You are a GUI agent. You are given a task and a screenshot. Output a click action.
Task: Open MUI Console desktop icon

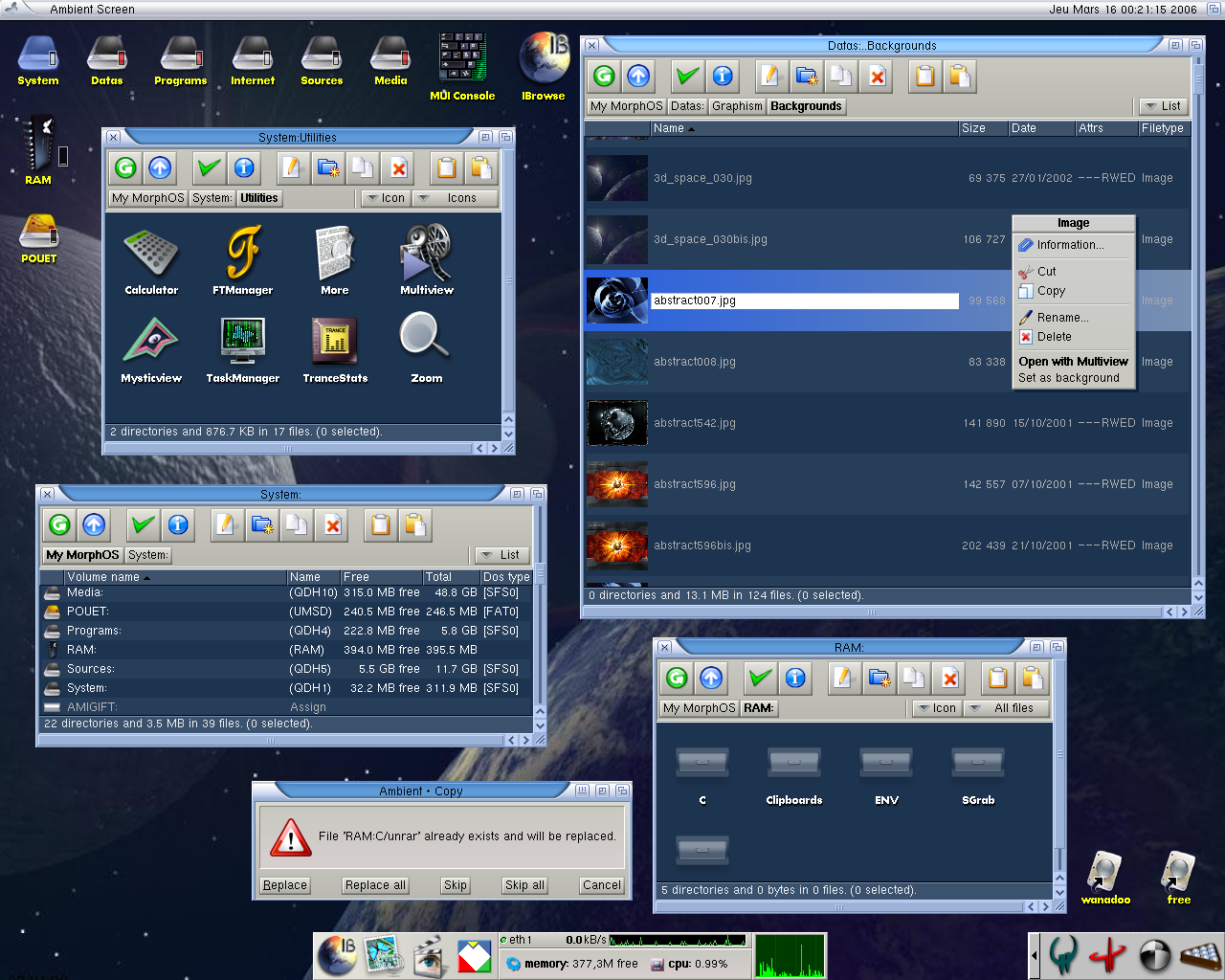click(462, 66)
